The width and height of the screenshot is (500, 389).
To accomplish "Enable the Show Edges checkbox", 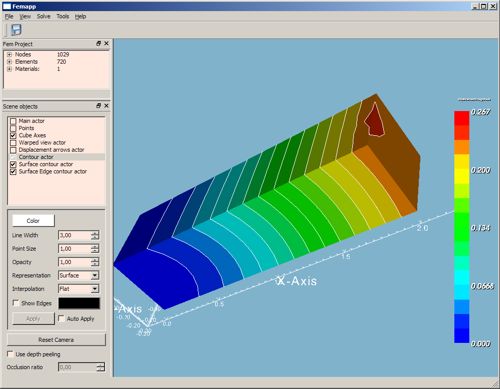I will coord(15,303).
